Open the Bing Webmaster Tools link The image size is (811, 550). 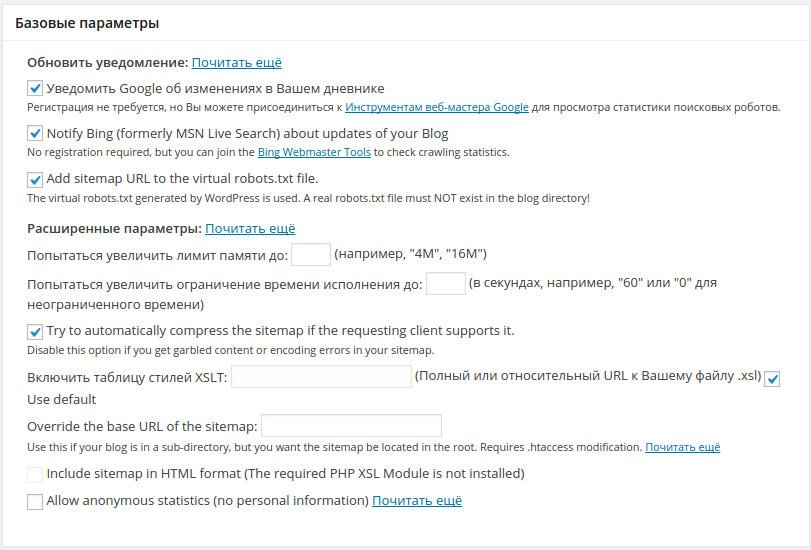click(314, 152)
